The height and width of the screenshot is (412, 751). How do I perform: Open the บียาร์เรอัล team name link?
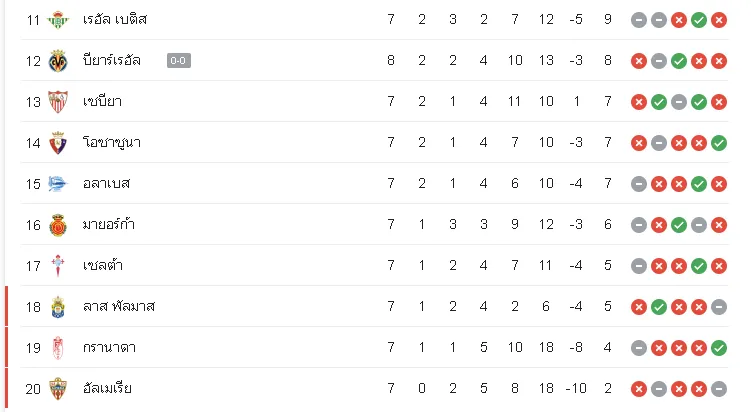click(112, 60)
